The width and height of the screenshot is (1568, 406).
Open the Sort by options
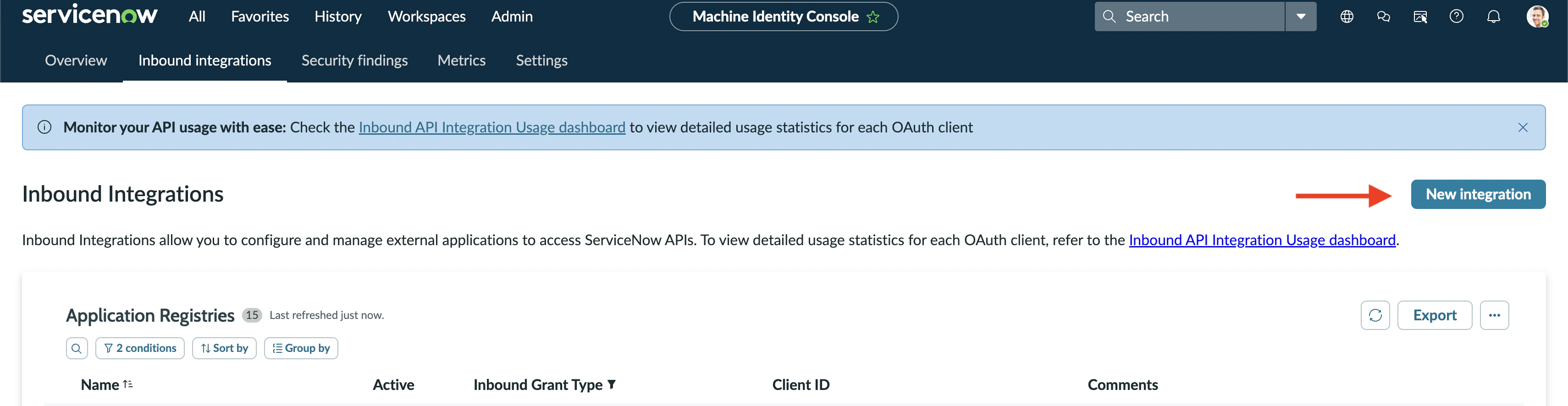click(x=224, y=348)
